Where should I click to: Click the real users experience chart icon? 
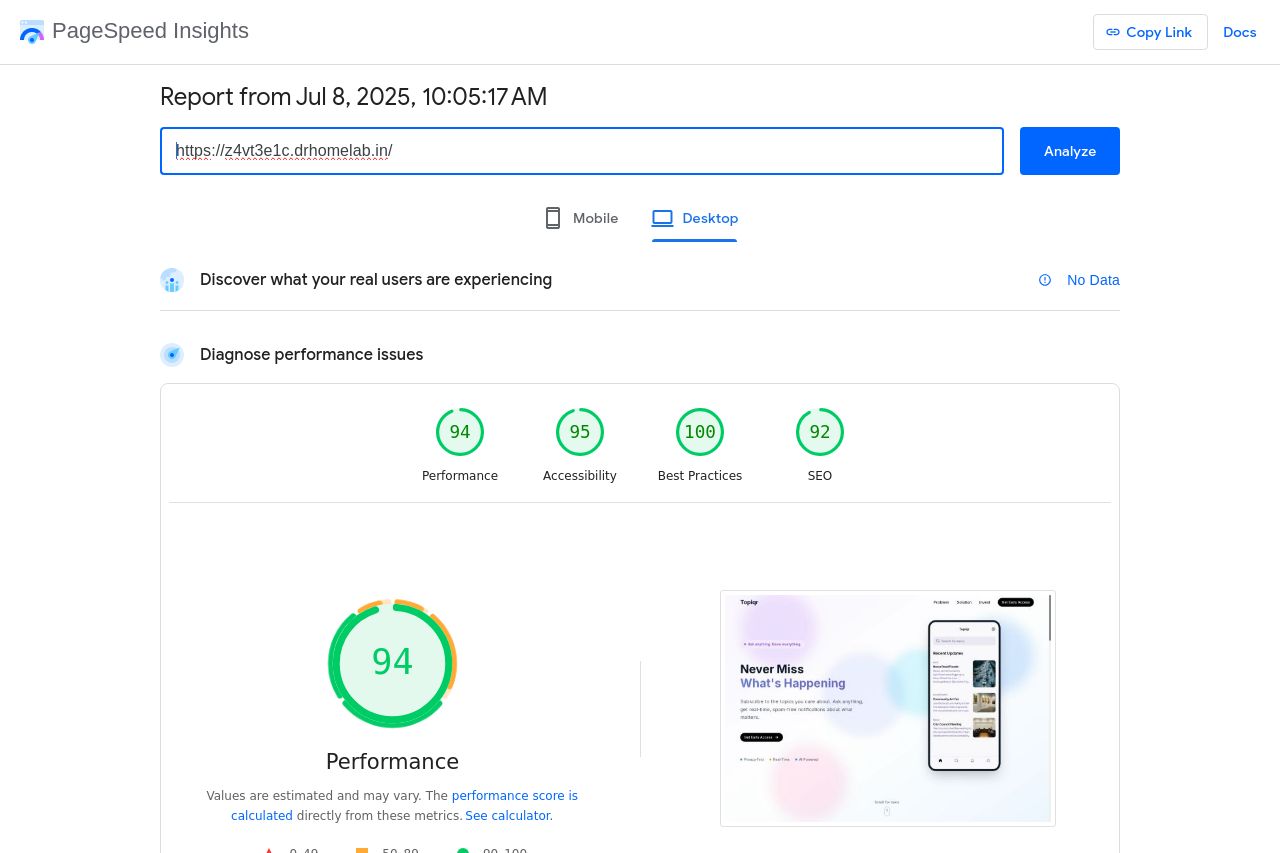(x=172, y=280)
